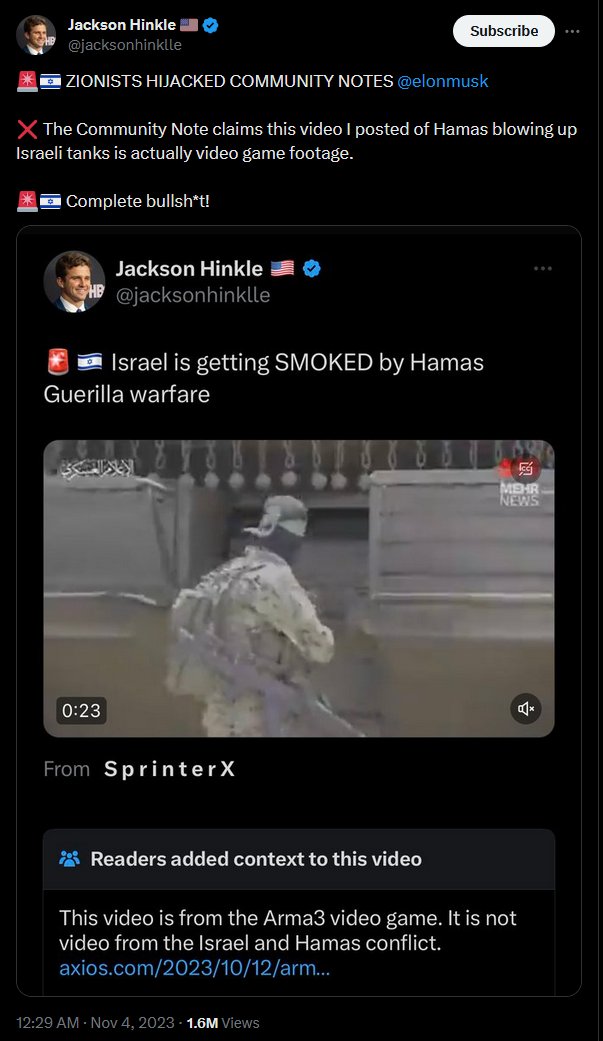Click the community notes people icon
This screenshot has width=603, height=1041.
click(x=69, y=858)
